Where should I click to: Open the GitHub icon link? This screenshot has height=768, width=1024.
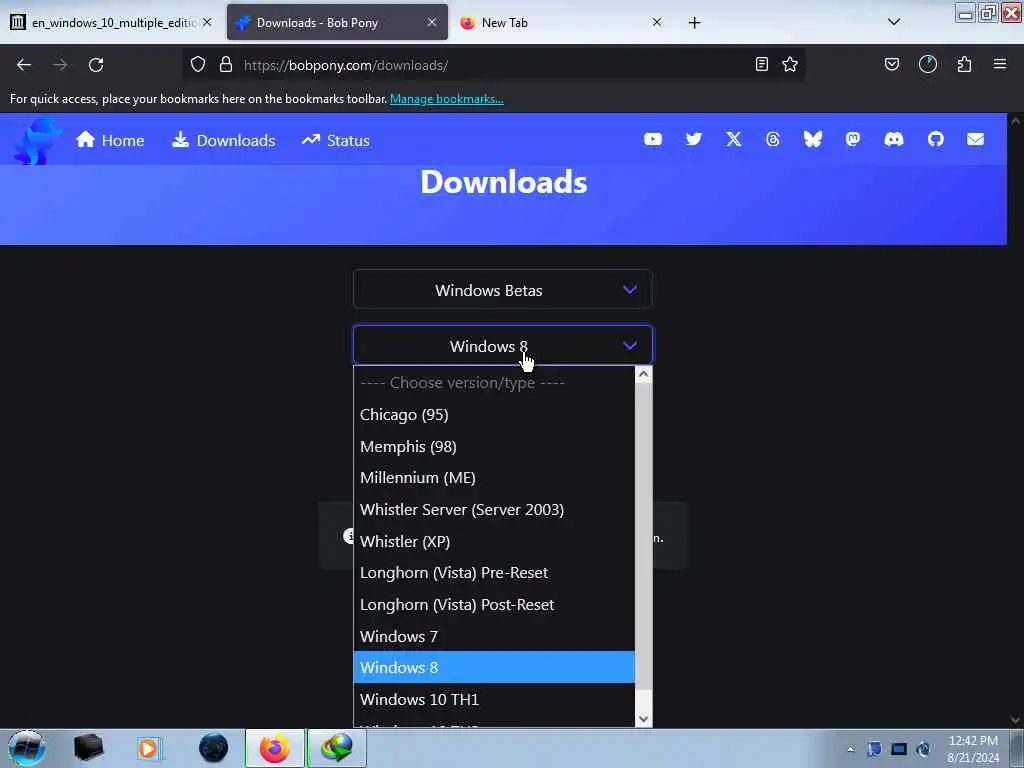pos(935,139)
